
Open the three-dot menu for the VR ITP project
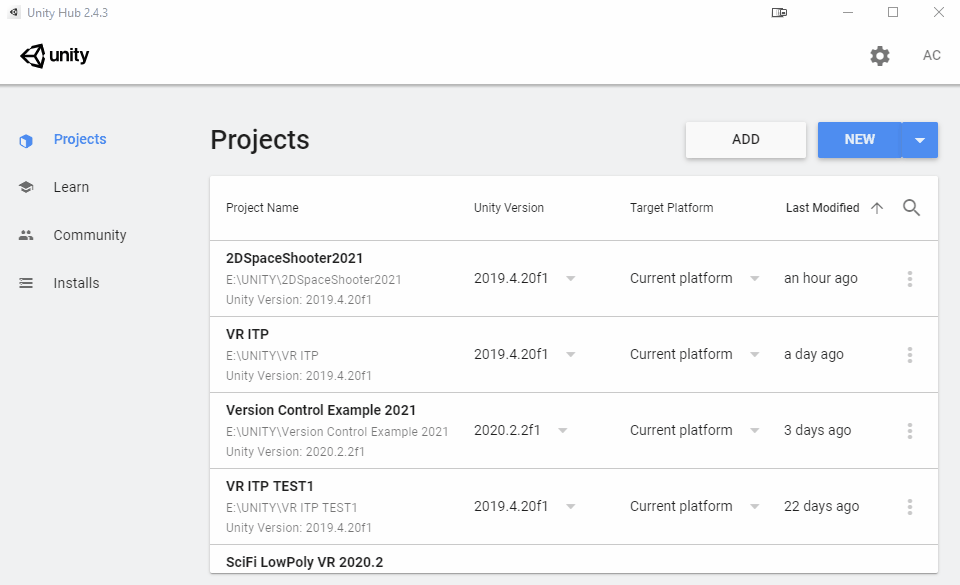pyautogui.click(x=909, y=355)
